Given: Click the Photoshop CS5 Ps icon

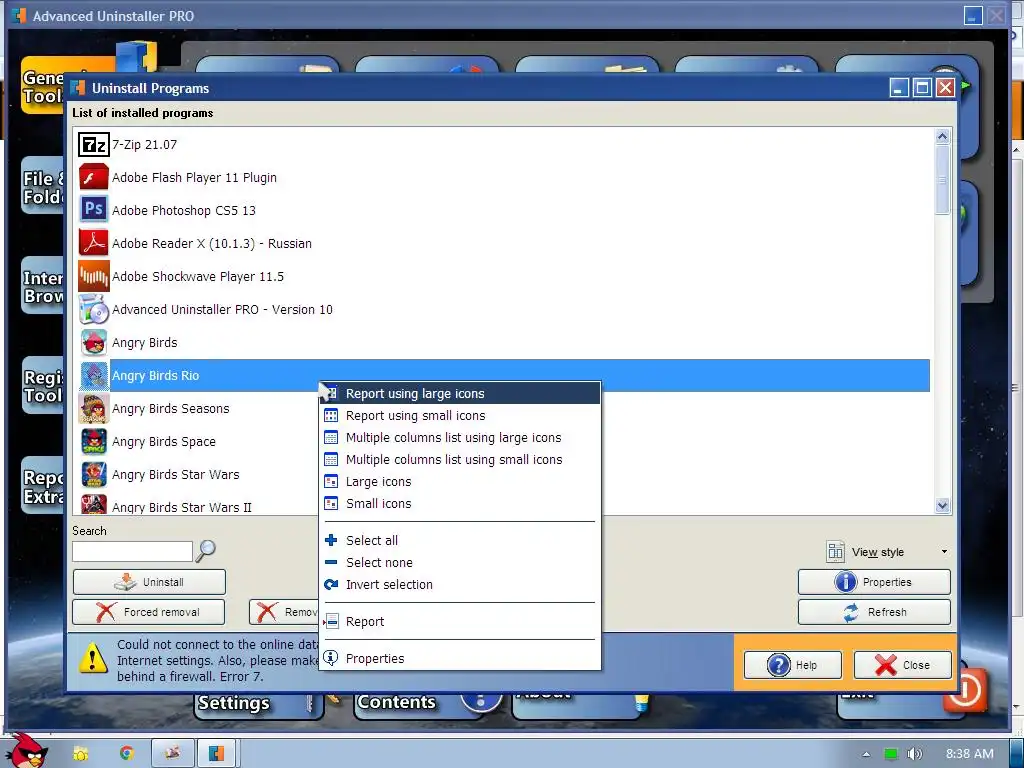Looking at the screenshot, I should [x=93, y=210].
